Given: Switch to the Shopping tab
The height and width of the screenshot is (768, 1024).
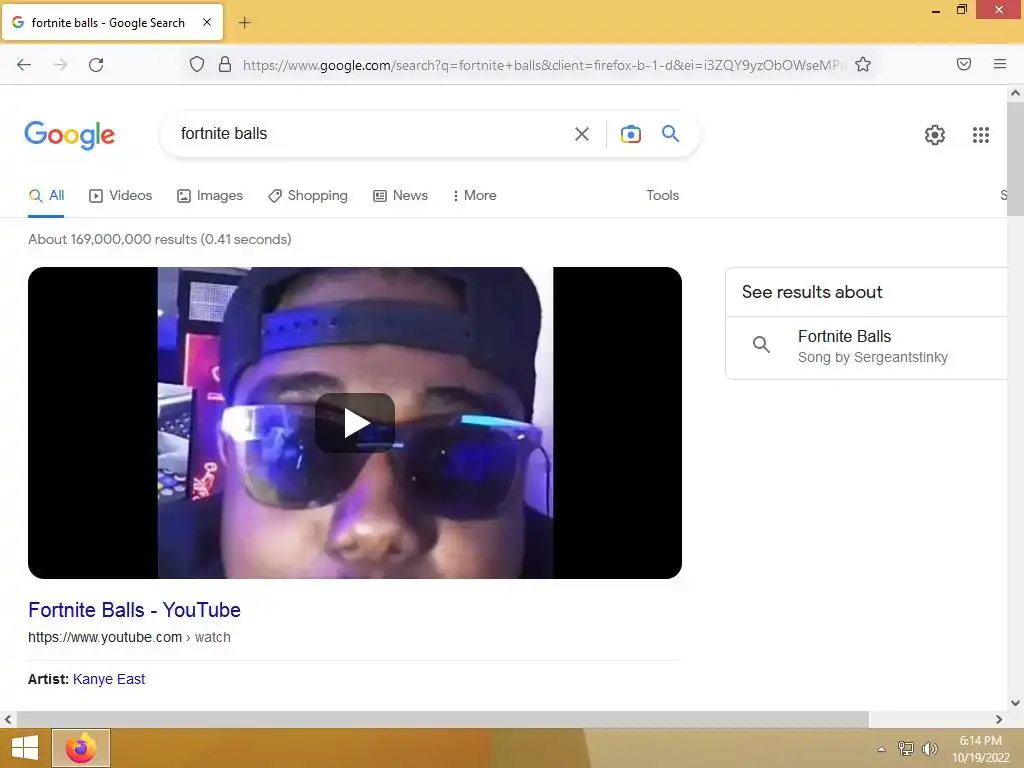Looking at the screenshot, I should point(308,195).
